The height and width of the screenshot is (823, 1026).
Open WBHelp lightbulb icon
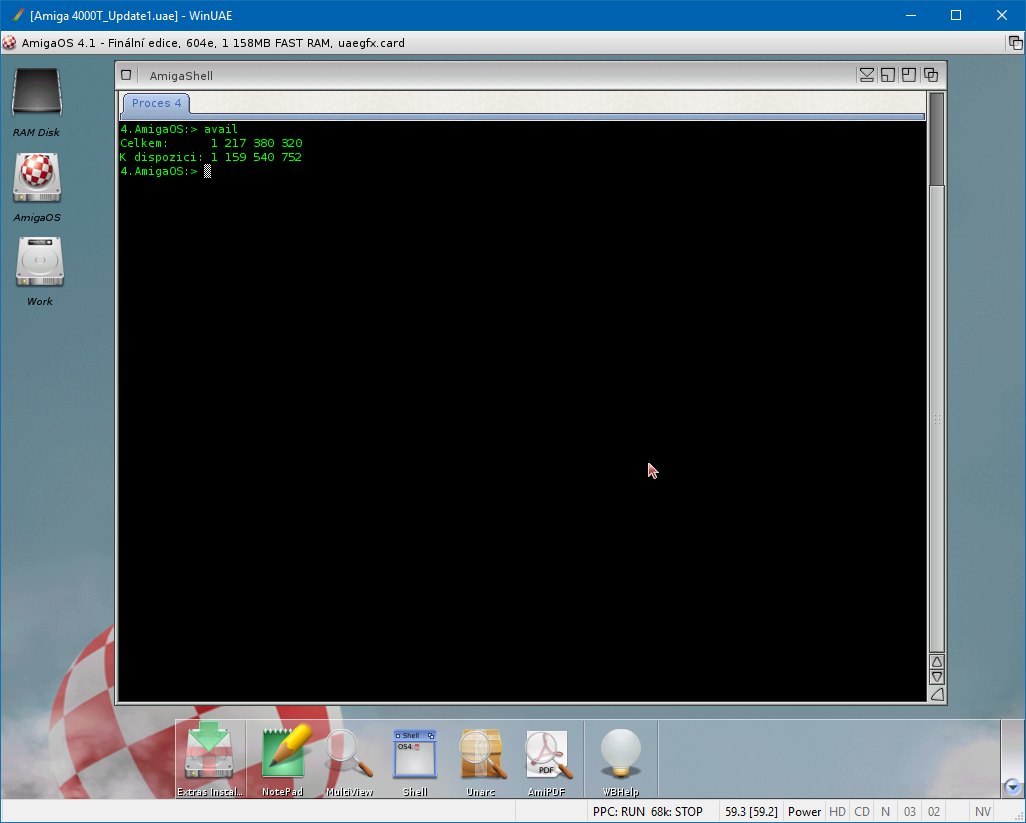click(x=620, y=754)
